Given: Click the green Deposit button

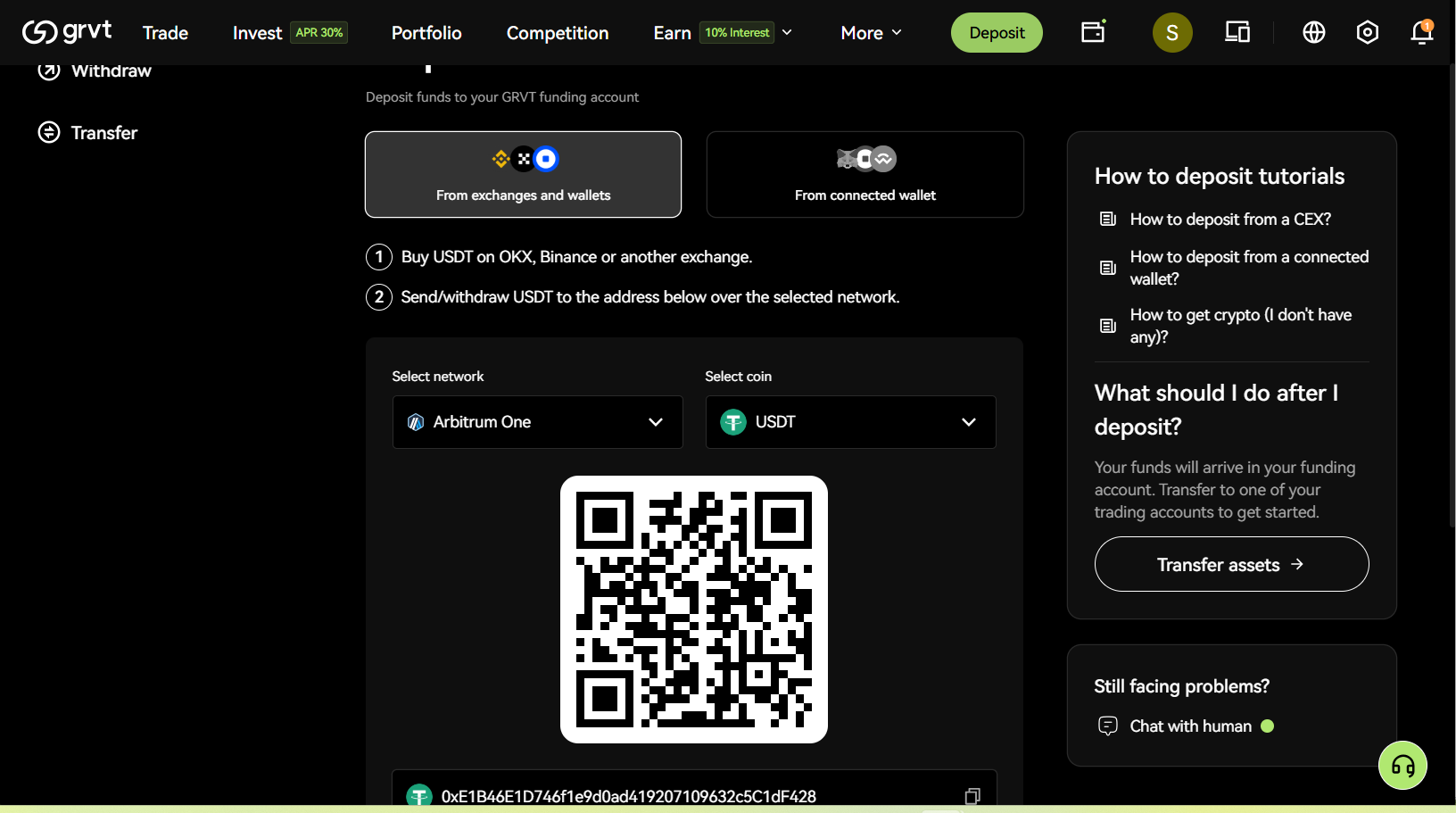Looking at the screenshot, I should tap(997, 33).
